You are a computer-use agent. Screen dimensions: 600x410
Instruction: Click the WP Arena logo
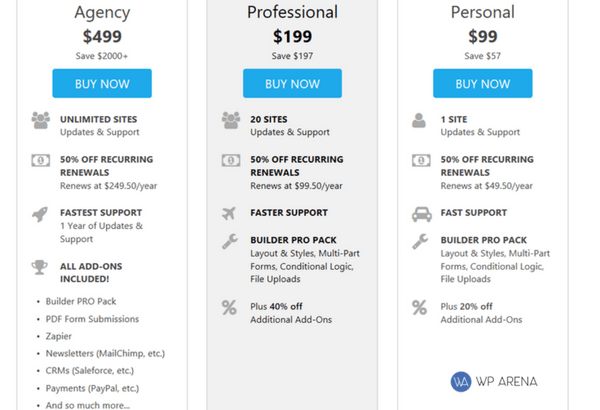(494, 382)
